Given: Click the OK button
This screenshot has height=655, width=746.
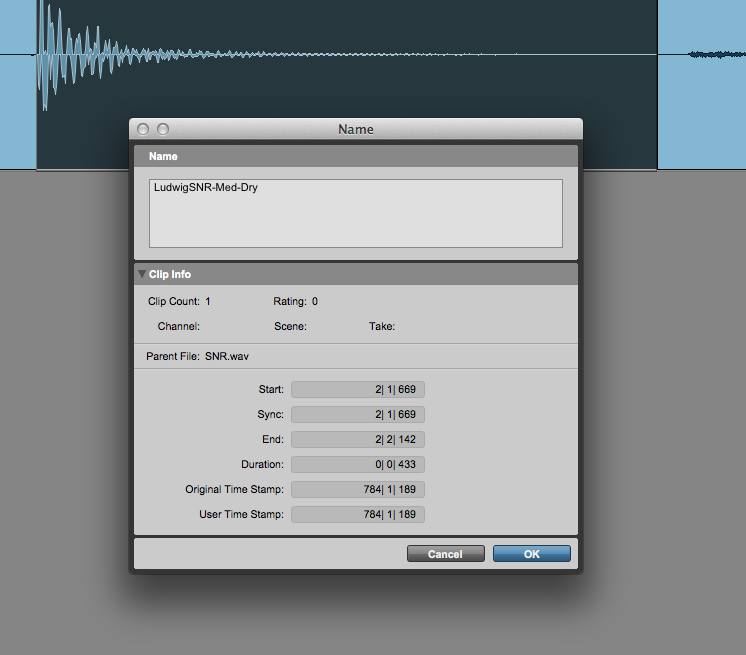Looking at the screenshot, I should point(531,554).
